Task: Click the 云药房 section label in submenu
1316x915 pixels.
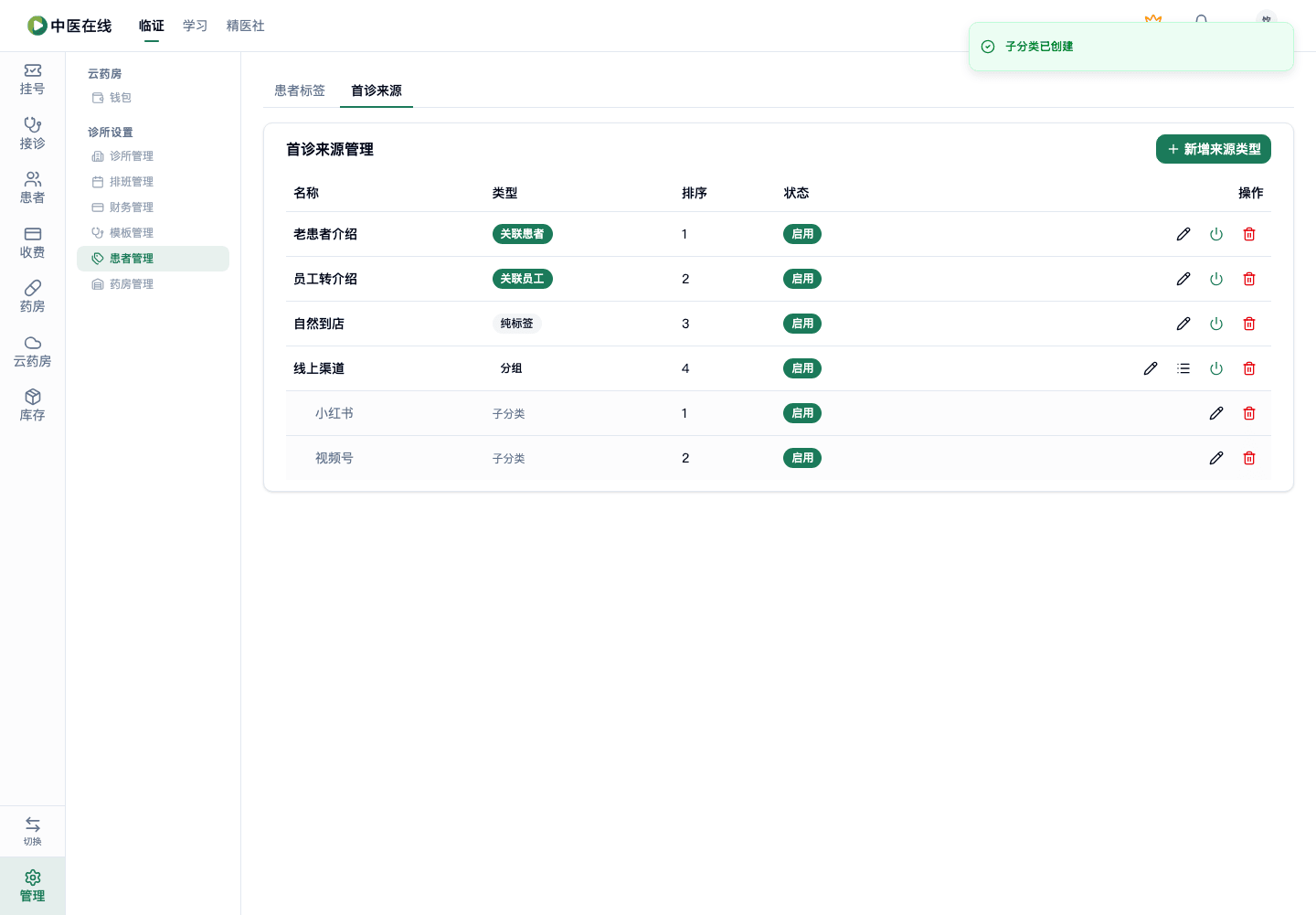Action: [105, 74]
